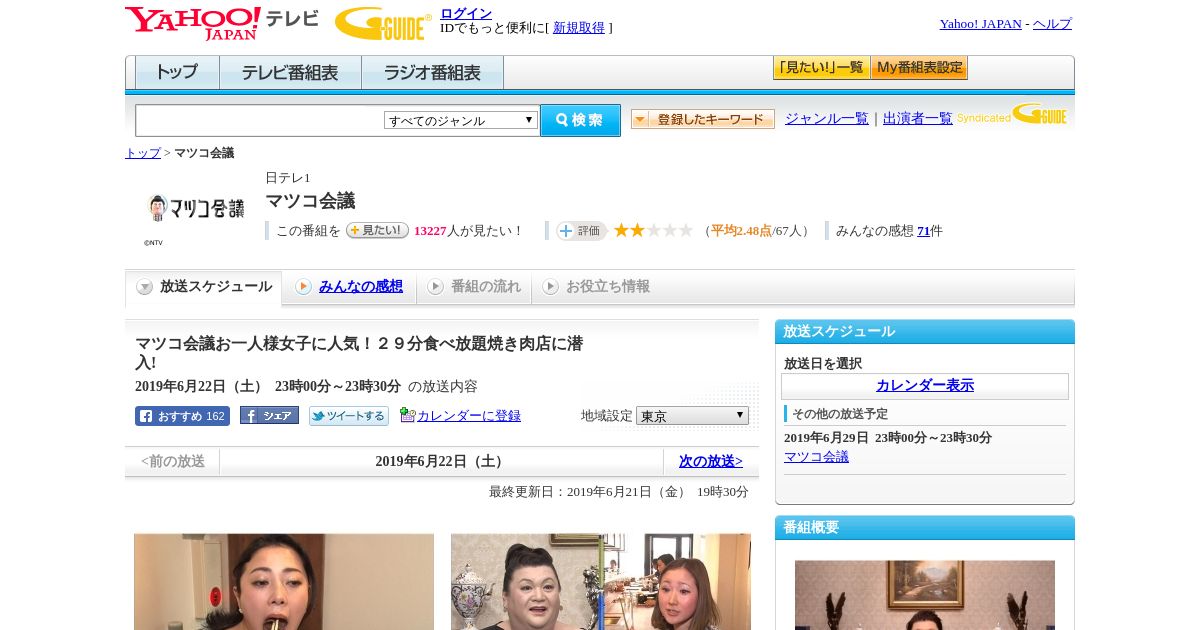Go to Yahoo! JAPAN top-right link

click(x=980, y=23)
